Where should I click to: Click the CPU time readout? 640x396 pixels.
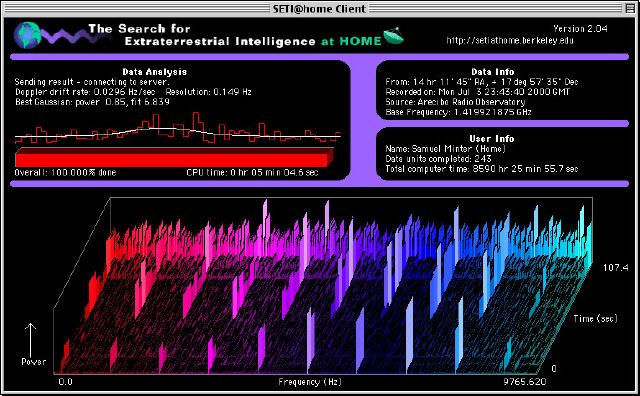click(252, 172)
